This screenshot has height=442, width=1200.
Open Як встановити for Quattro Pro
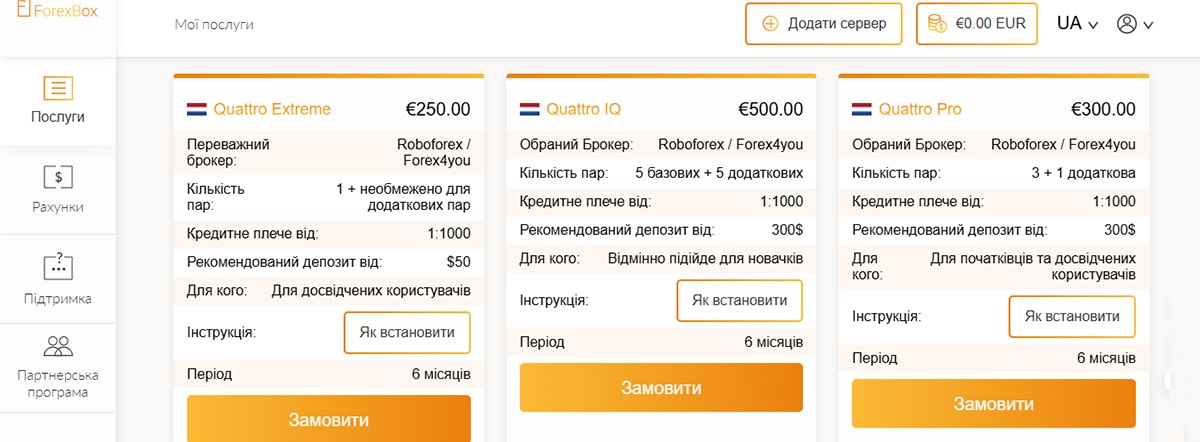point(1072,316)
